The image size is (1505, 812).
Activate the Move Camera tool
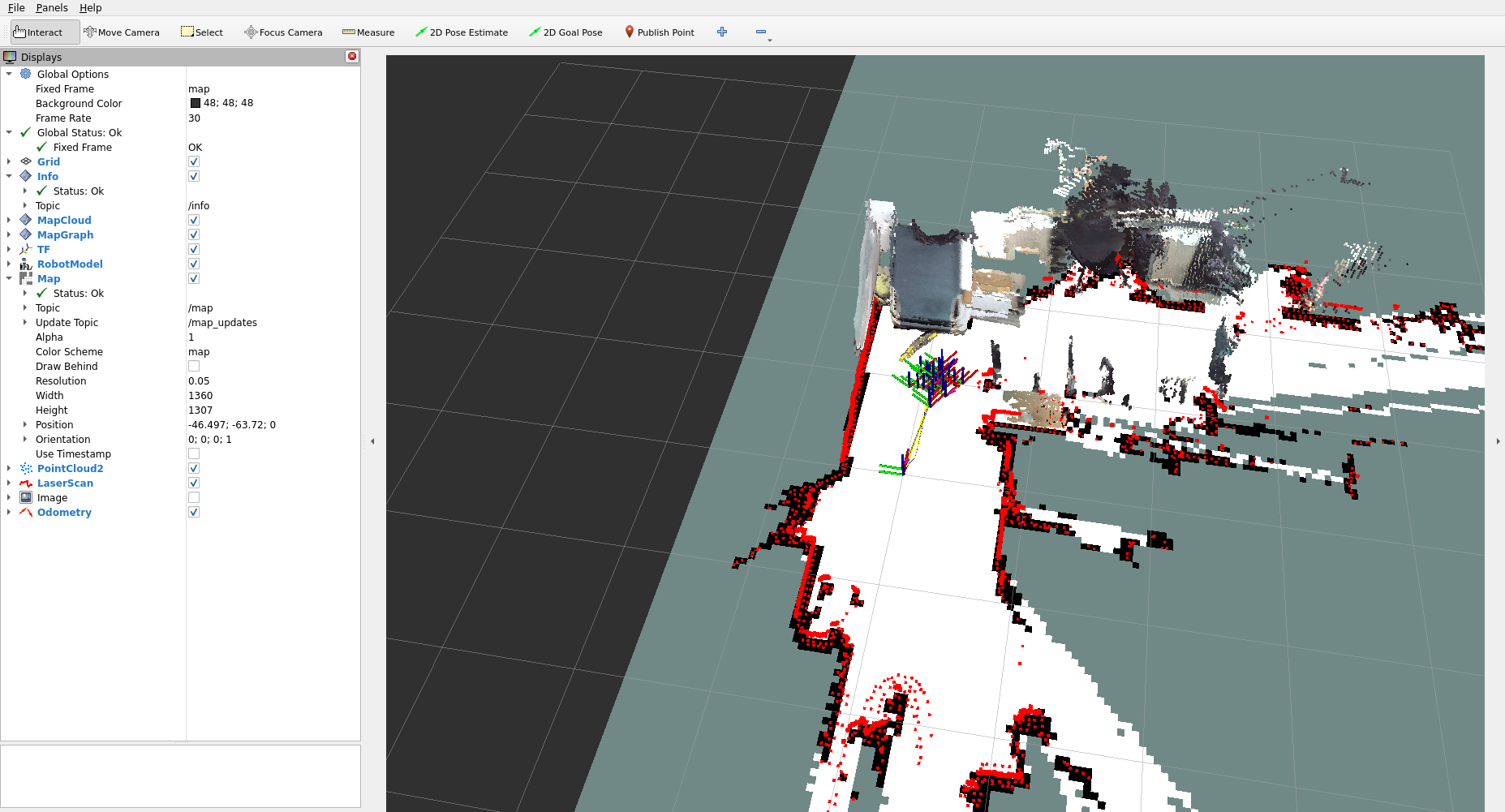point(122,32)
